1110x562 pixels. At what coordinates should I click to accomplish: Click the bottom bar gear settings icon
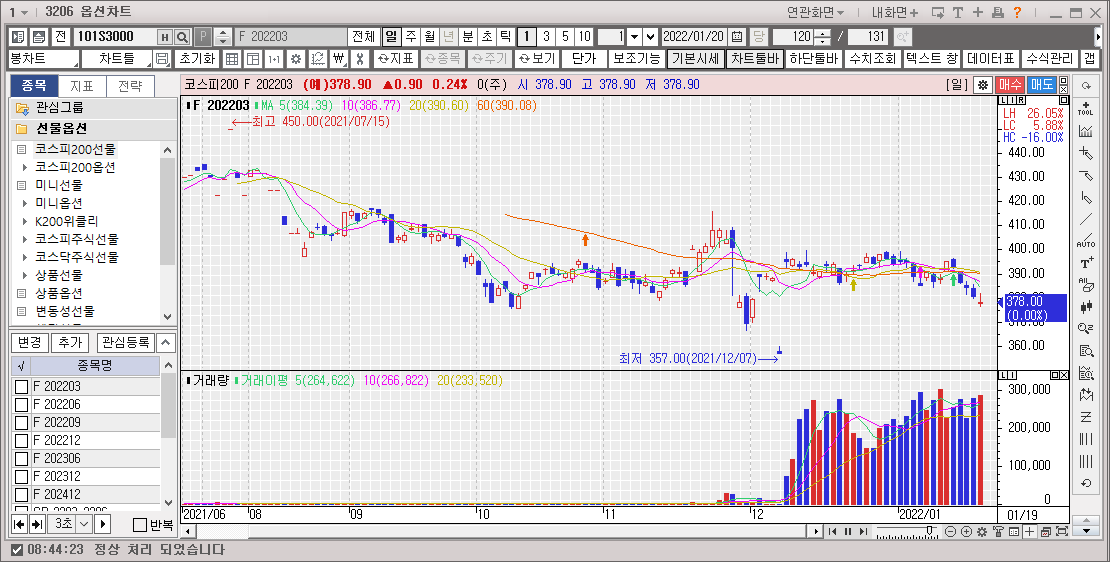[x=982, y=532]
